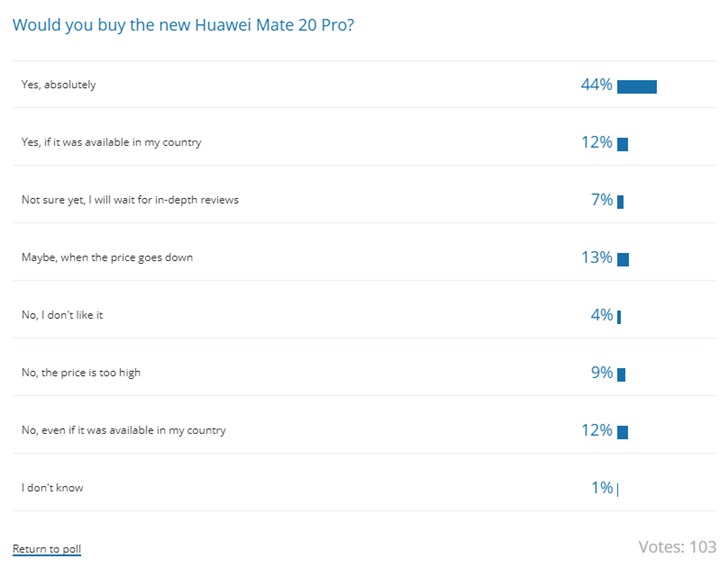
Task: Click 'Yes, if it was available in my country'
Action: click(x=111, y=142)
